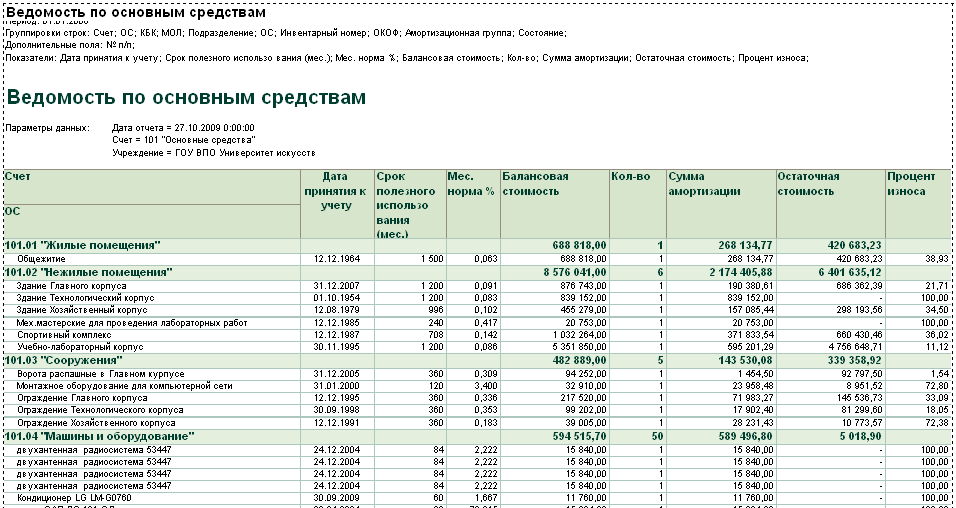
Task: Click the 'Ограждение Технологического корпуса' row name
Action: 100,410
